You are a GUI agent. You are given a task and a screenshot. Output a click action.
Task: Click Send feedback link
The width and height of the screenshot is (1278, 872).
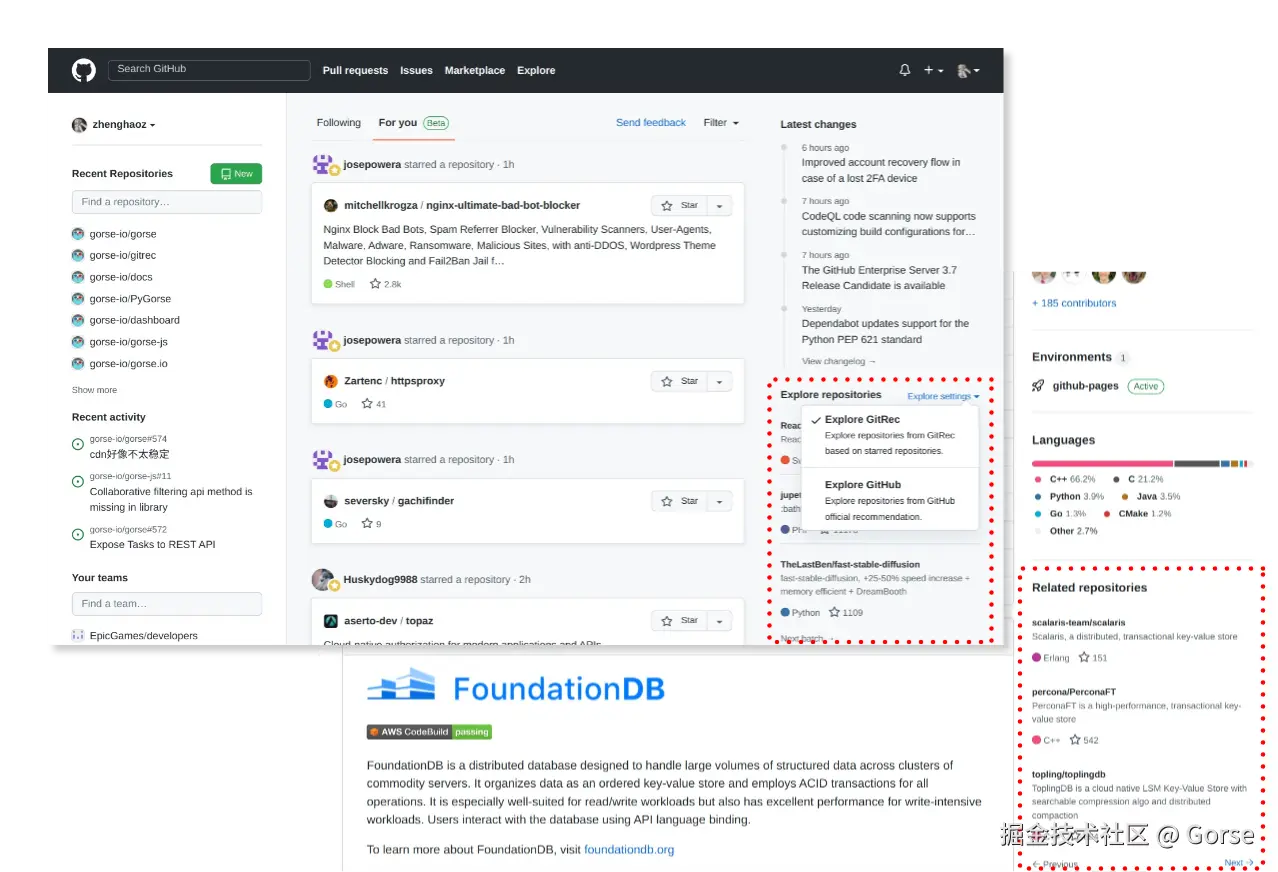coord(651,123)
